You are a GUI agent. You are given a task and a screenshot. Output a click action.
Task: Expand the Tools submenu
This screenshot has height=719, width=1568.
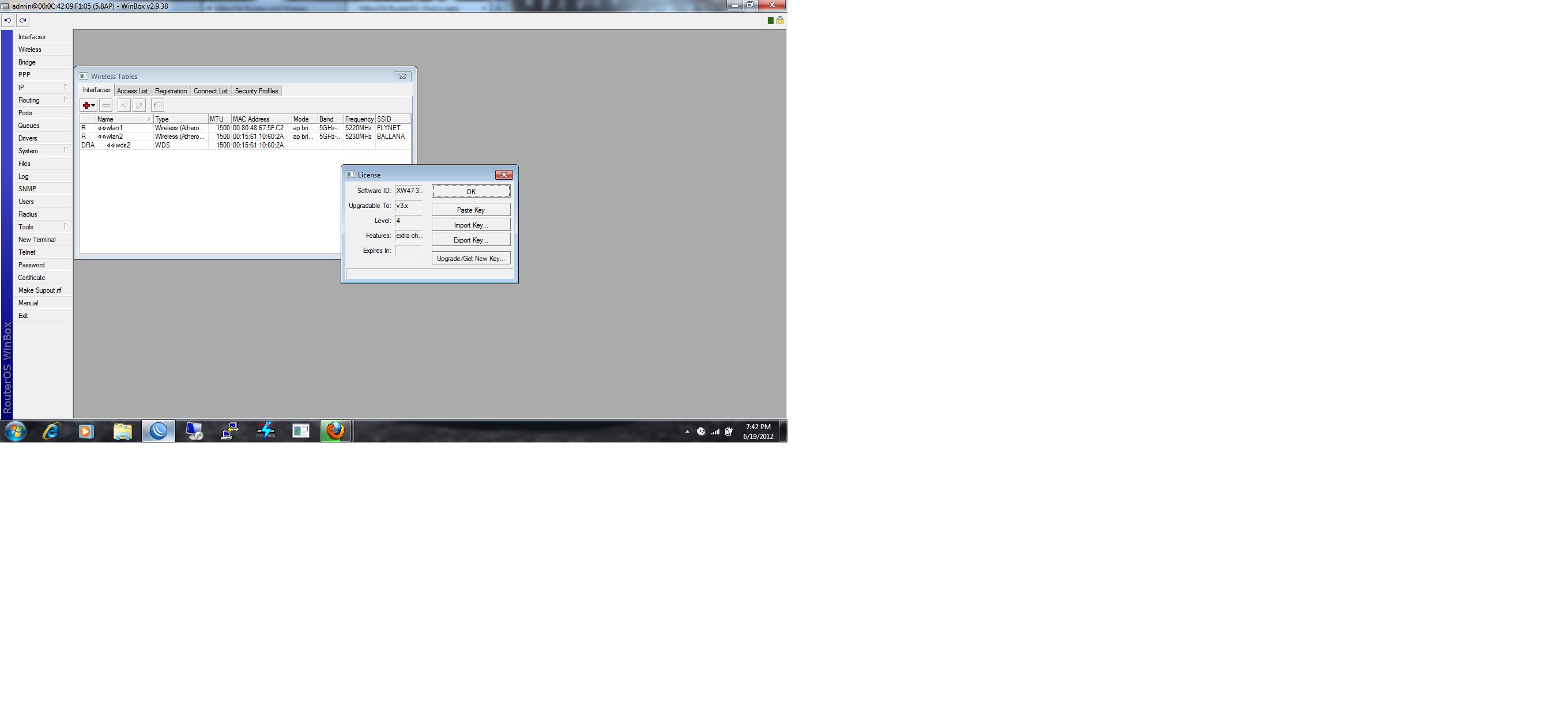click(42, 227)
